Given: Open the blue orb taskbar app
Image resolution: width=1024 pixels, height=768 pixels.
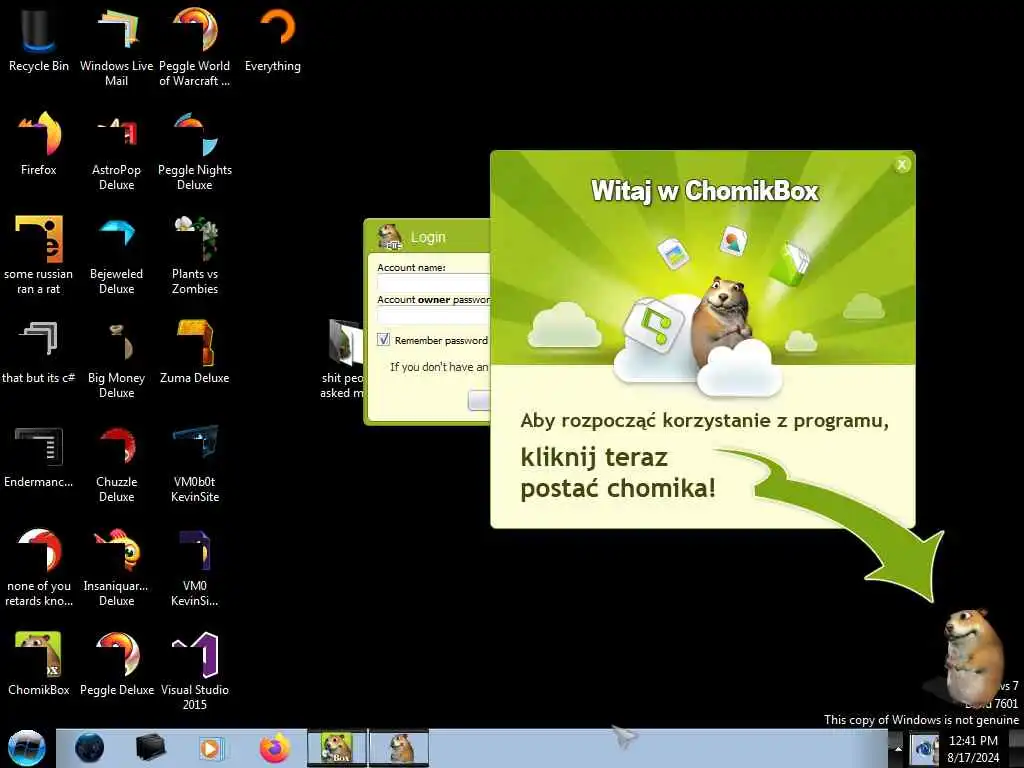Looking at the screenshot, I should pos(89,748).
